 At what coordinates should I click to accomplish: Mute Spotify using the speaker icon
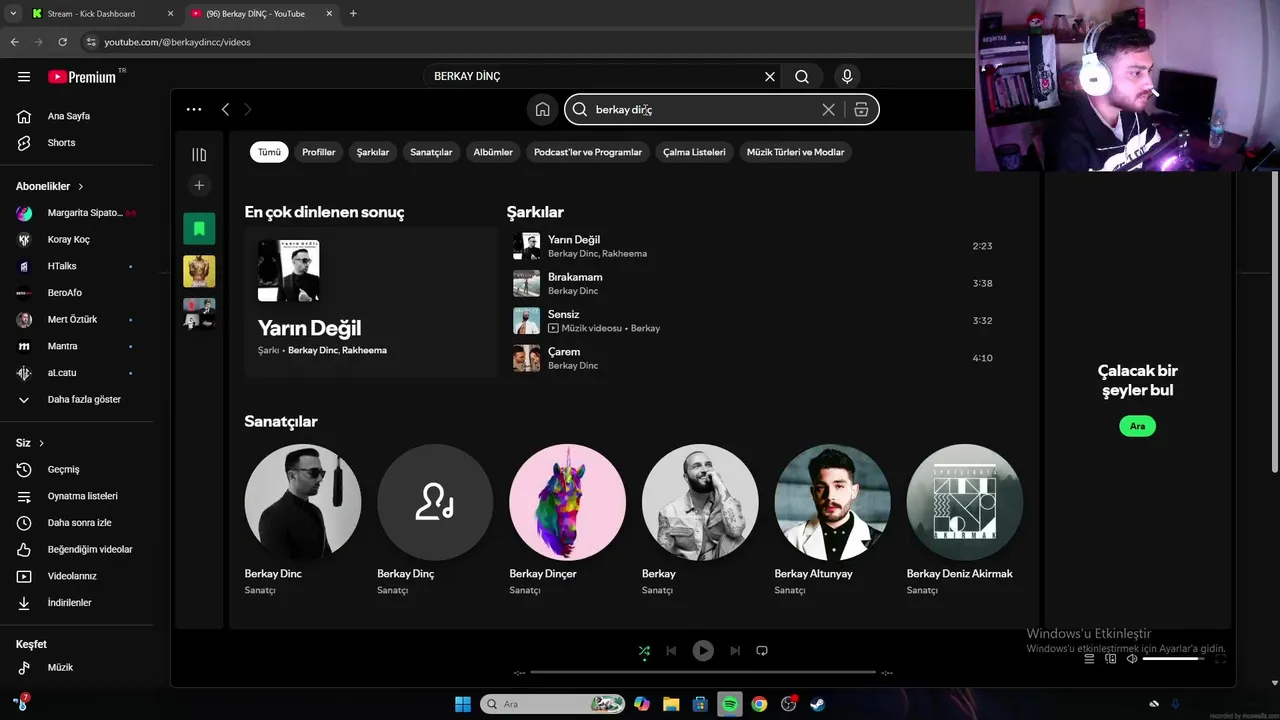click(1132, 659)
